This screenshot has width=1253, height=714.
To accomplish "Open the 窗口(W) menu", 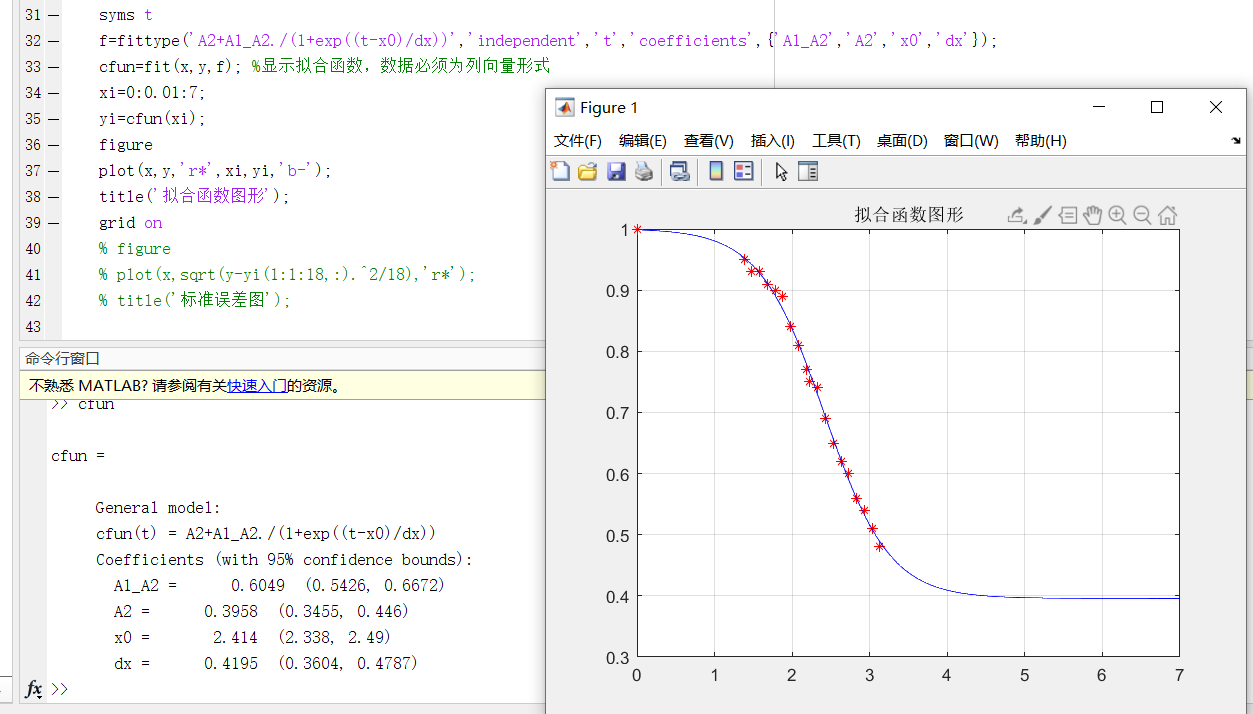I will 971,141.
